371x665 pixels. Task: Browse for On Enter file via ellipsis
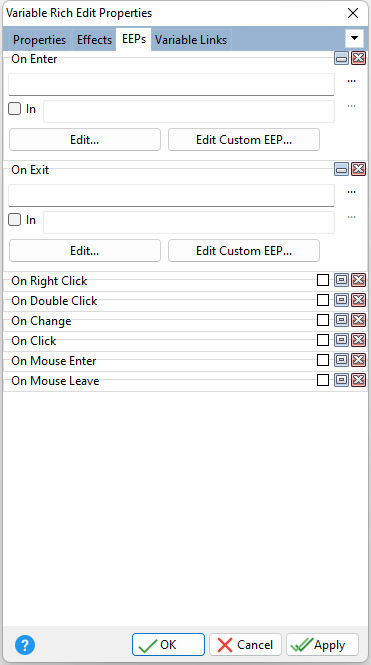(x=351, y=81)
